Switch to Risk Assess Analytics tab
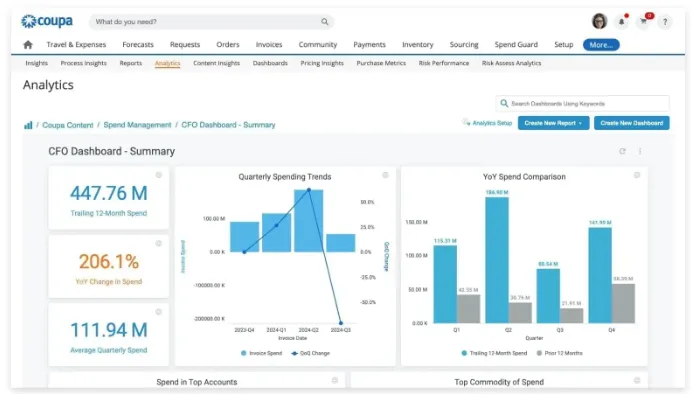The image size is (697, 394). click(x=512, y=63)
